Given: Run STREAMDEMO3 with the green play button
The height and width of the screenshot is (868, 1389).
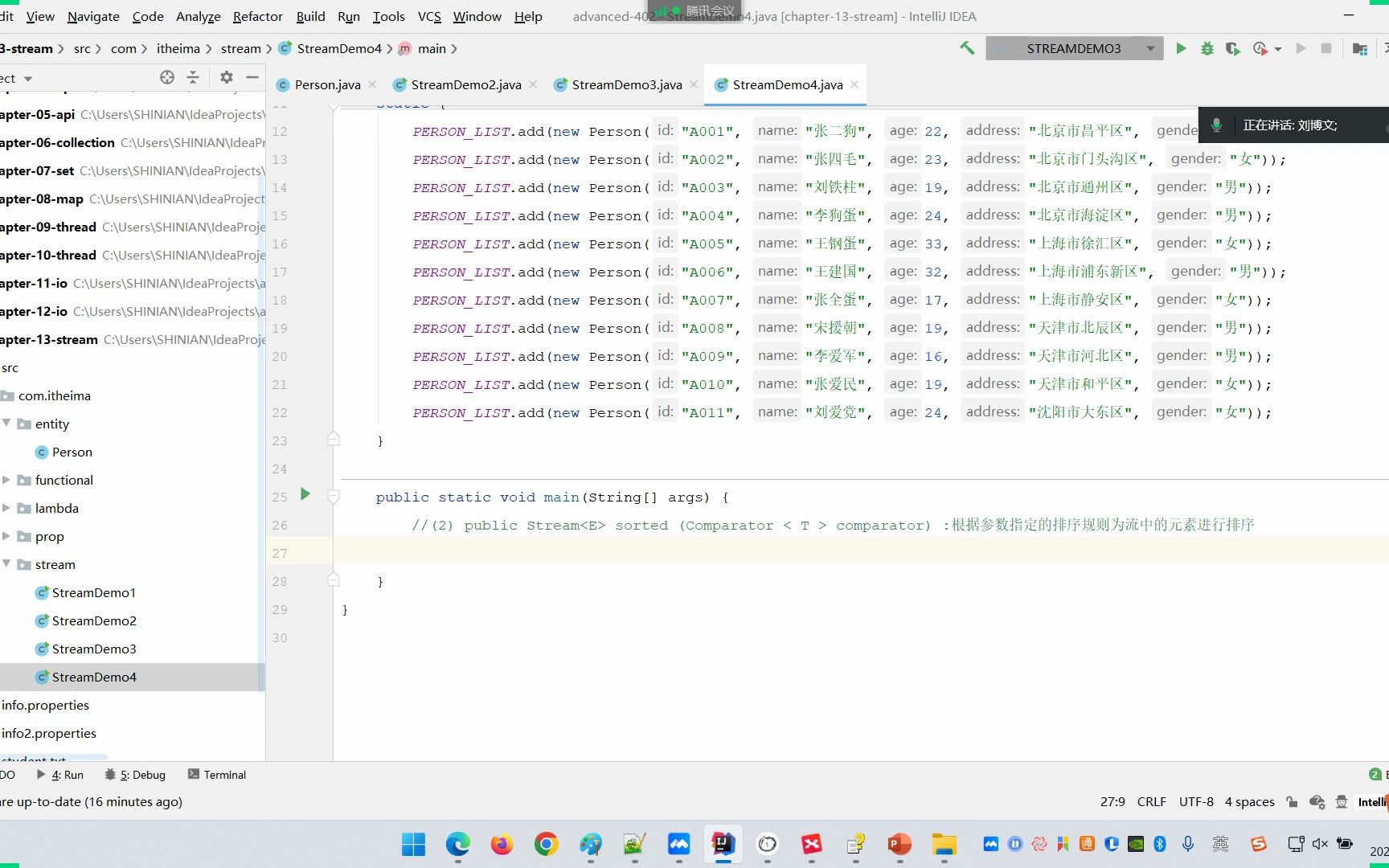Looking at the screenshot, I should [1181, 48].
